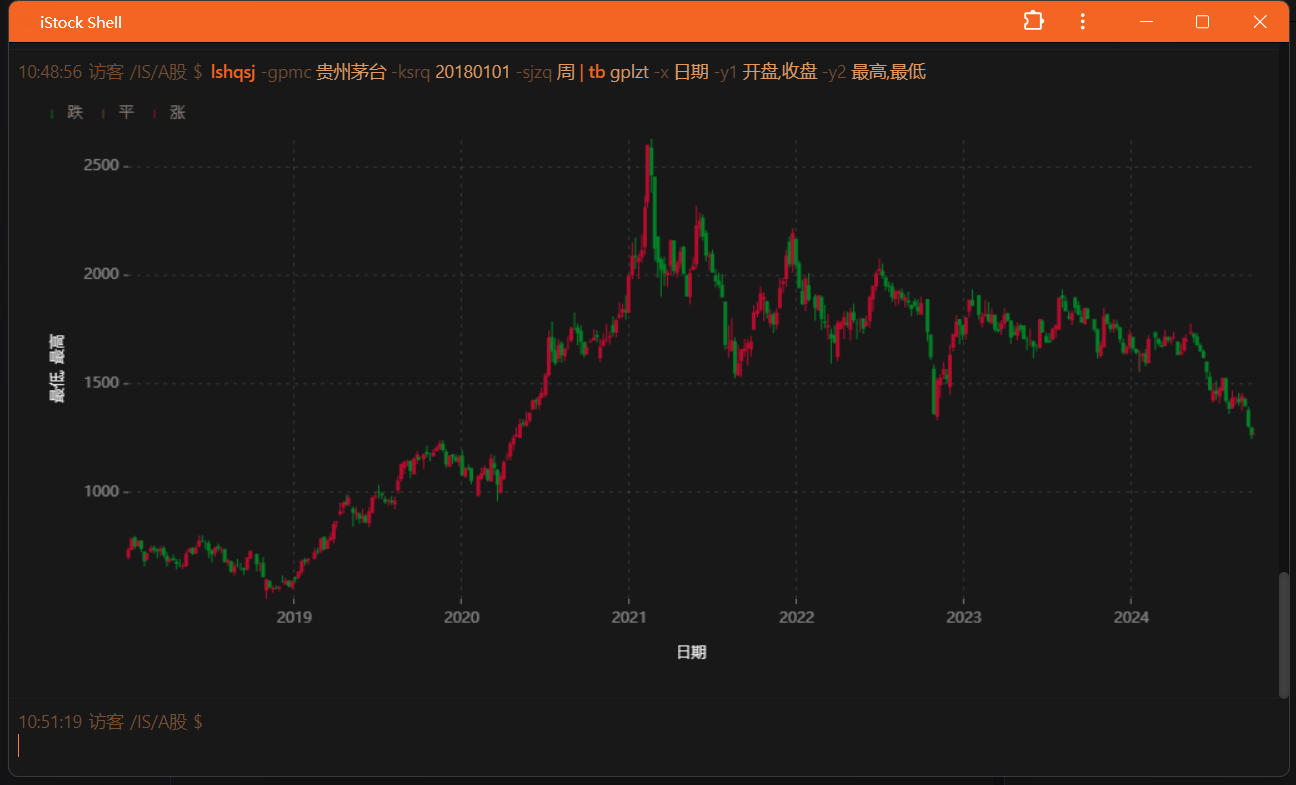
Task: Click the 最低, 最高 y-axis title
Action: point(57,370)
